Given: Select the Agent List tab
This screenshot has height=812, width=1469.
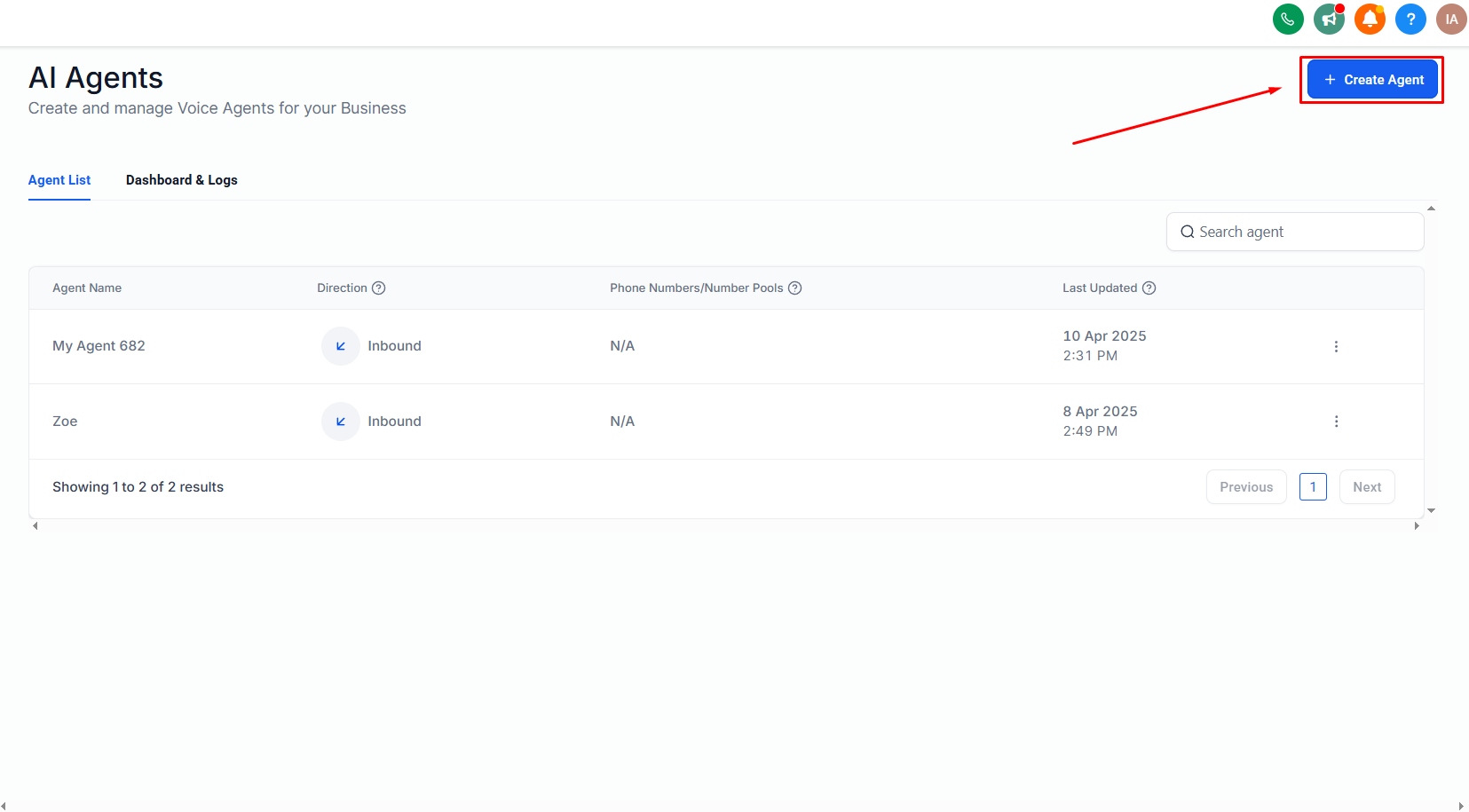Looking at the screenshot, I should pos(59,180).
